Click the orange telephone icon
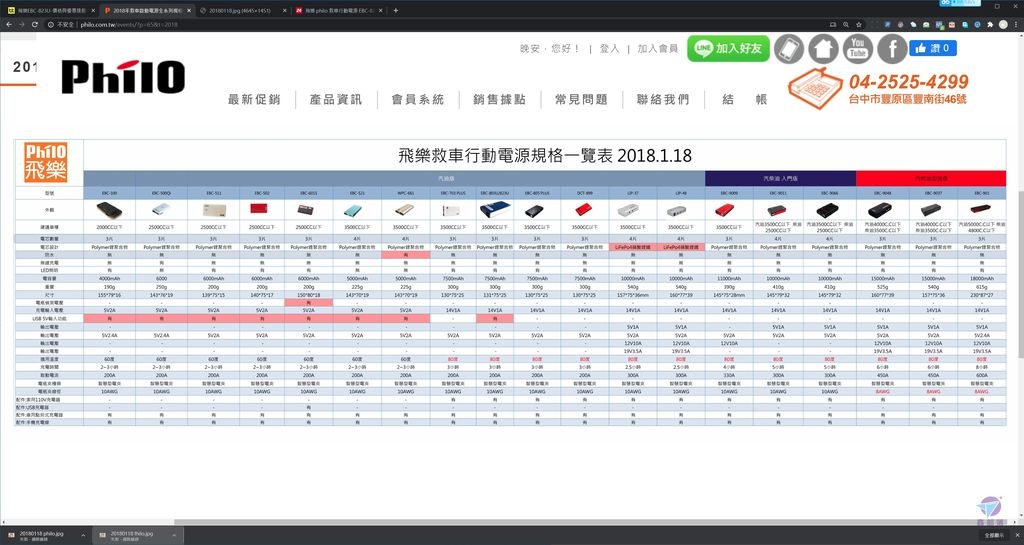 (x=815, y=87)
